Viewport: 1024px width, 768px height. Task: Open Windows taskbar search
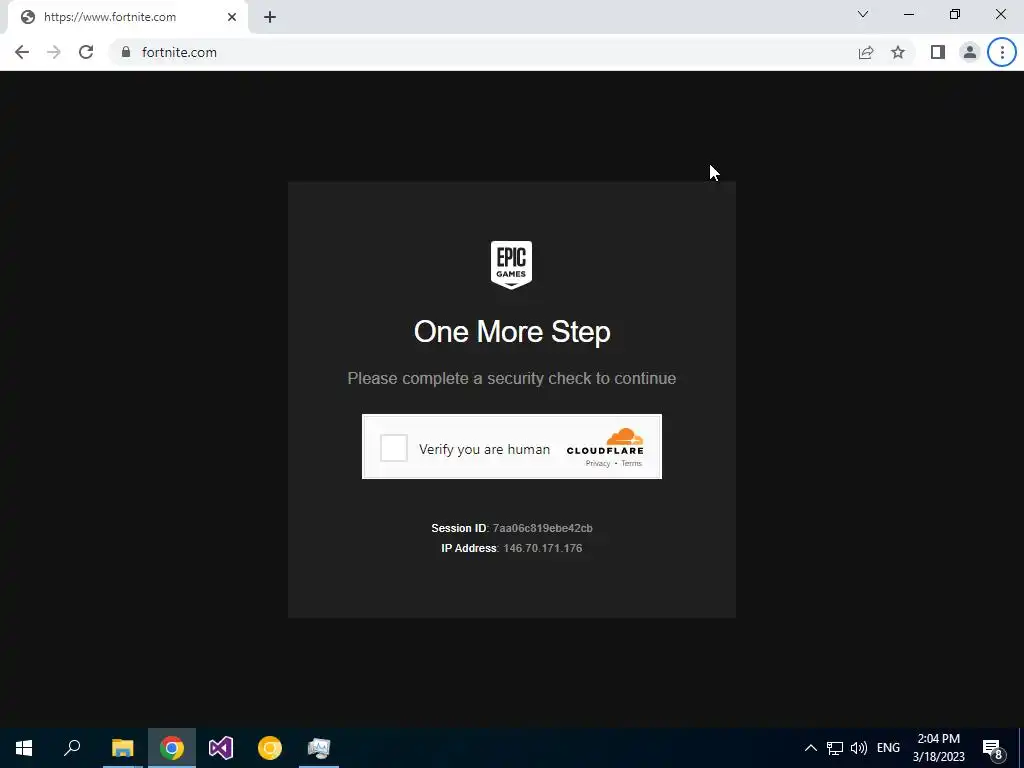click(x=72, y=748)
